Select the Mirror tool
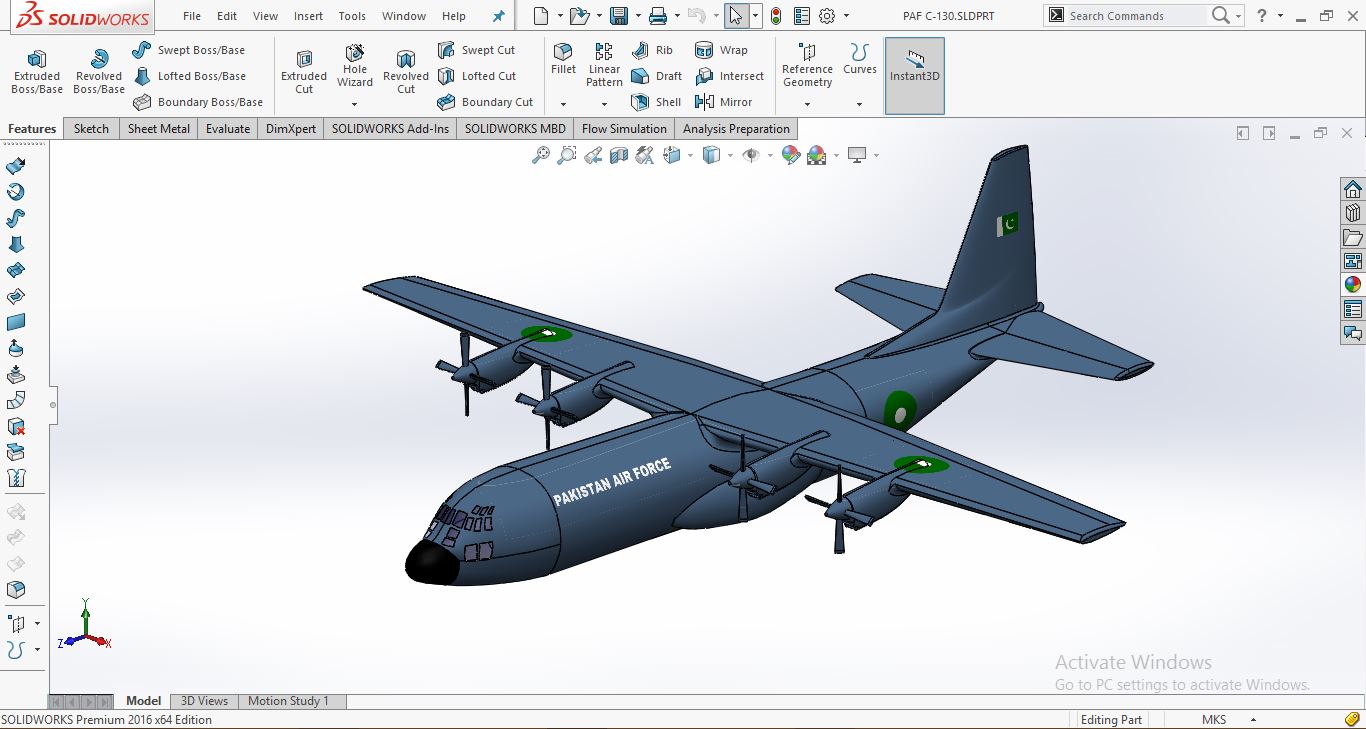Viewport: 1366px width, 729px height. tap(723, 102)
